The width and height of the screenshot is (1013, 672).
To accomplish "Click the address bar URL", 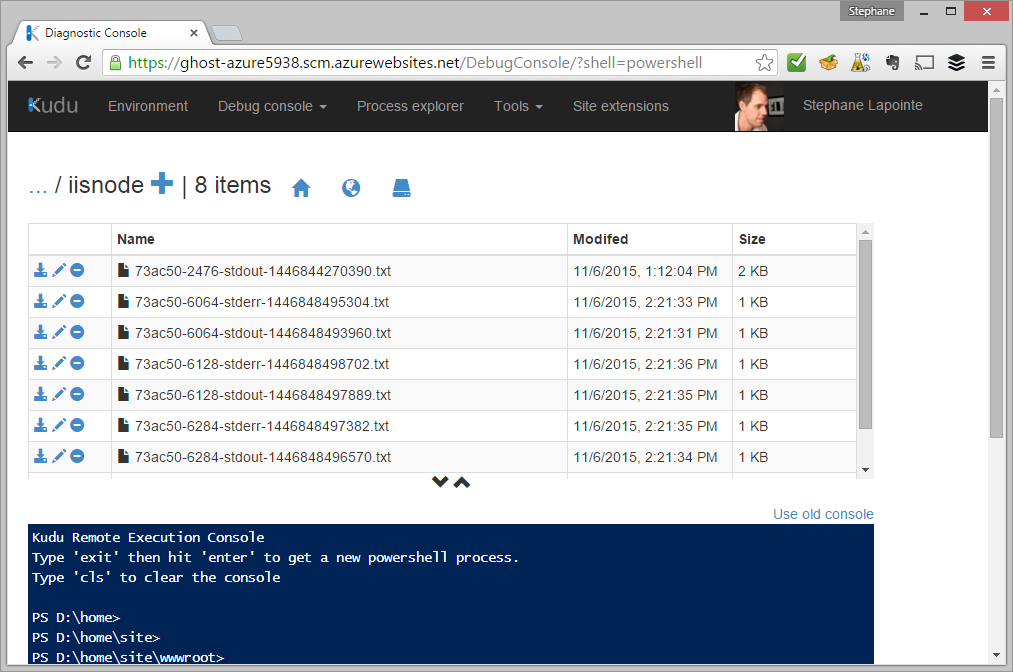I will (415, 63).
